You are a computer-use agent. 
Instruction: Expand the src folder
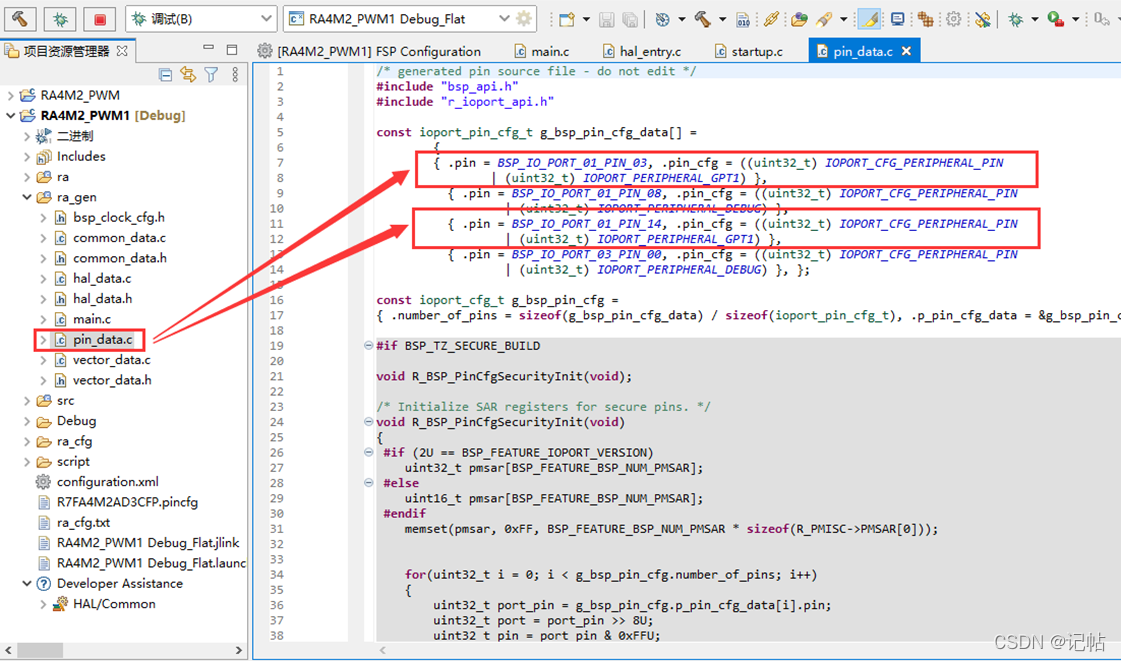26,401
